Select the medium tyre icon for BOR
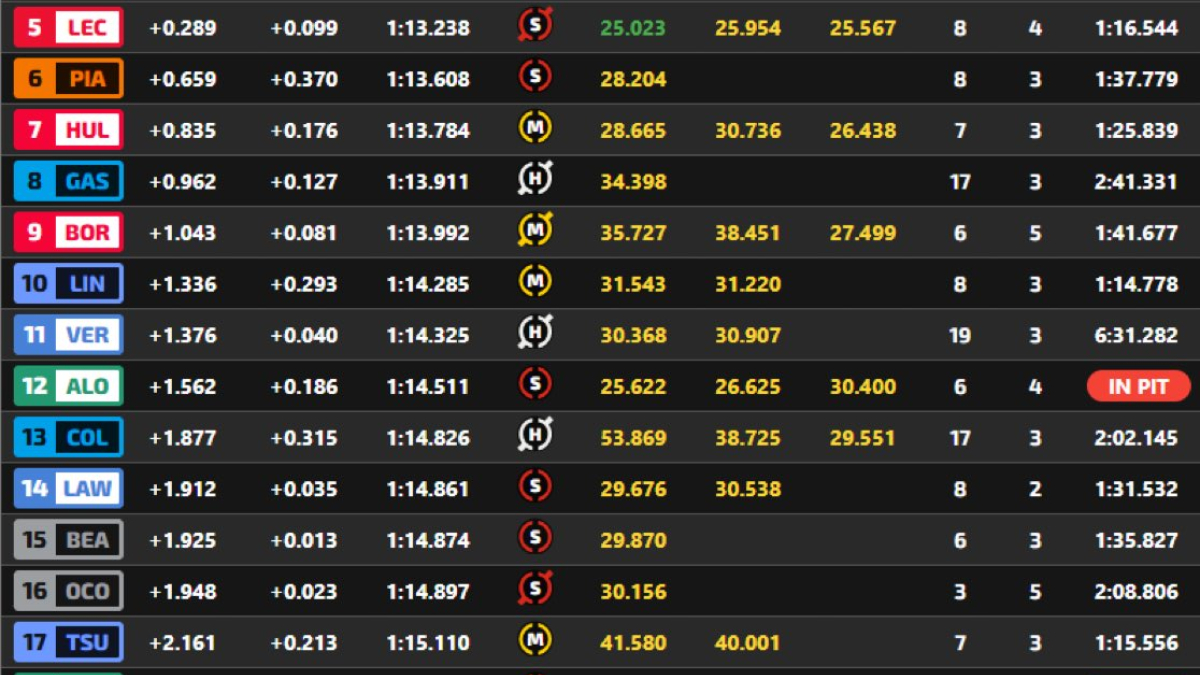Viewport: 1200px width, 675px height. tap(535, 230)
